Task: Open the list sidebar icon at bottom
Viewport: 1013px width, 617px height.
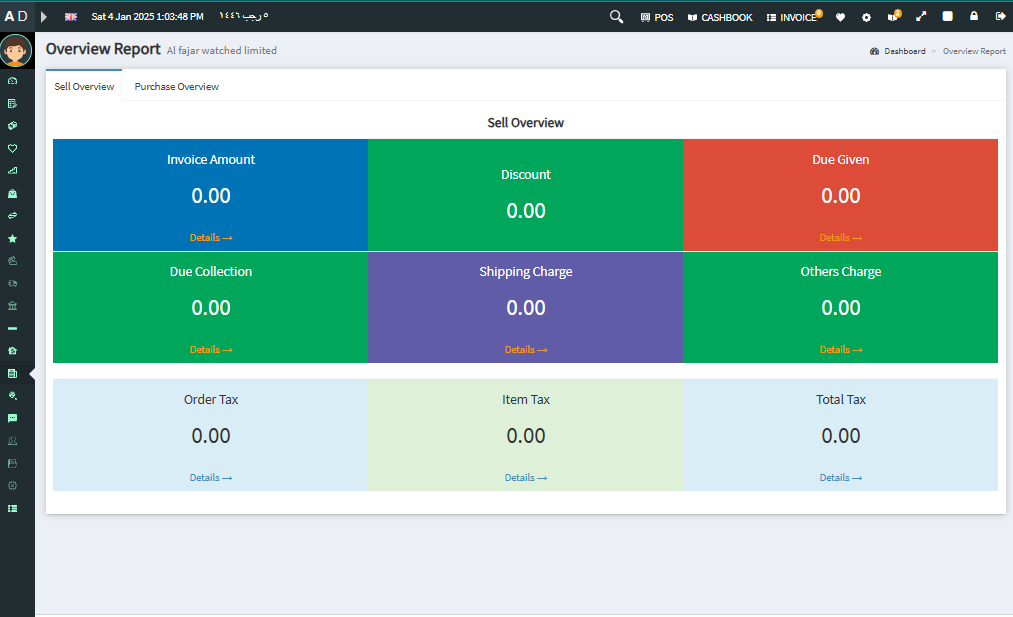Action: pyautogui.click(x=12, y=508)
